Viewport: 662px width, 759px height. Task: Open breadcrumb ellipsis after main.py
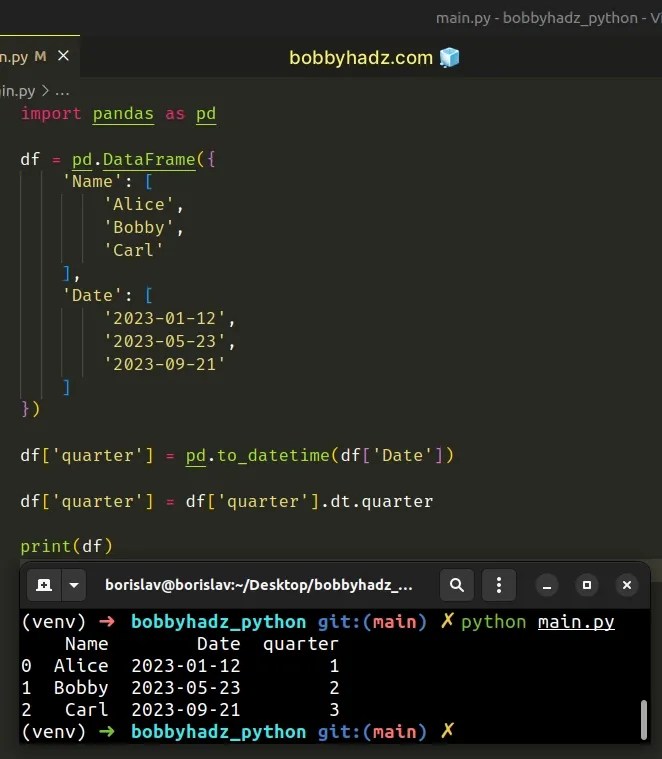click(62, 91)
